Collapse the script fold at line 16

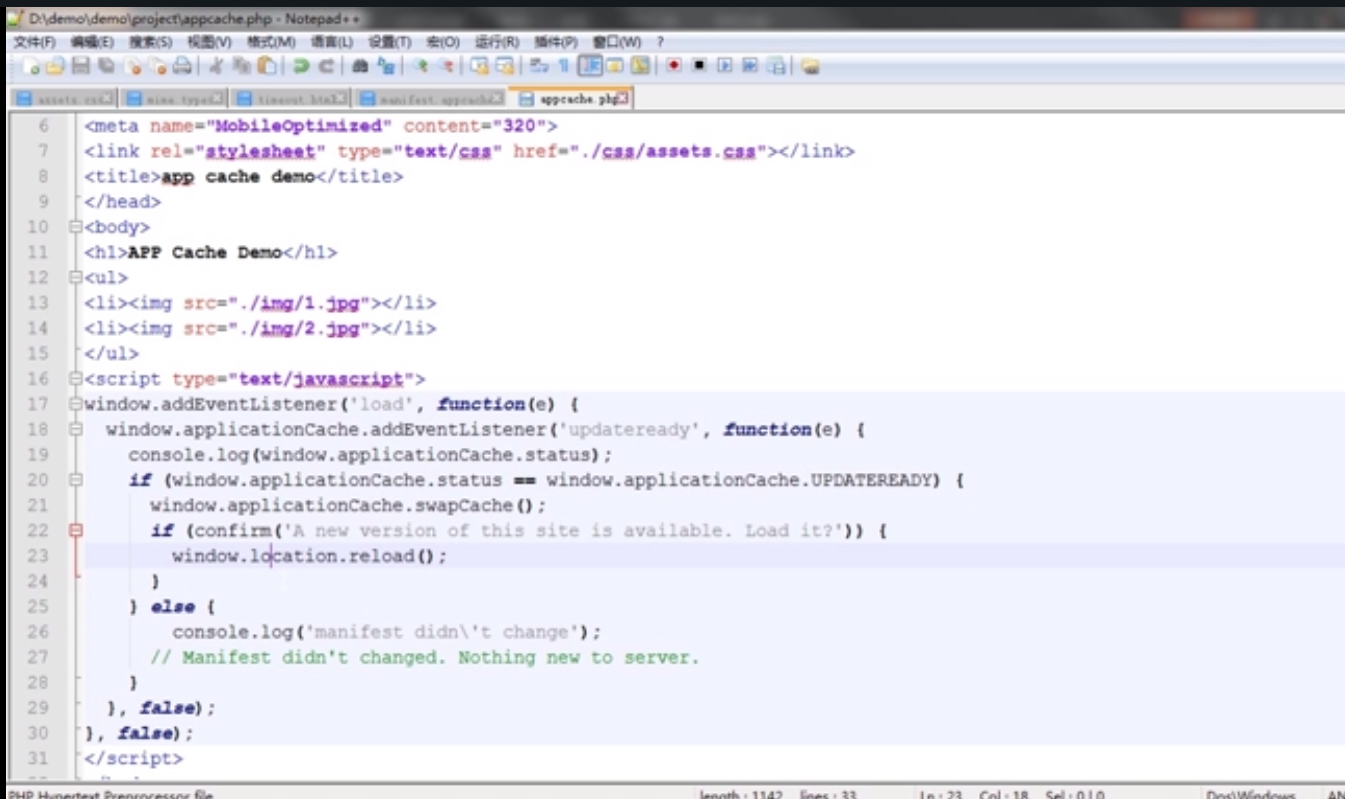click(76, 379)
